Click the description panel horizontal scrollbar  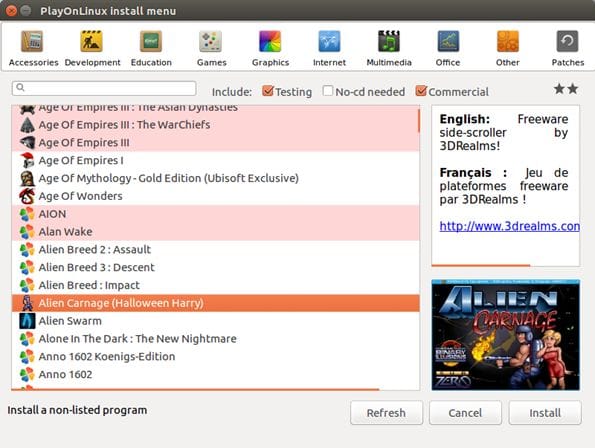point(481,265)
